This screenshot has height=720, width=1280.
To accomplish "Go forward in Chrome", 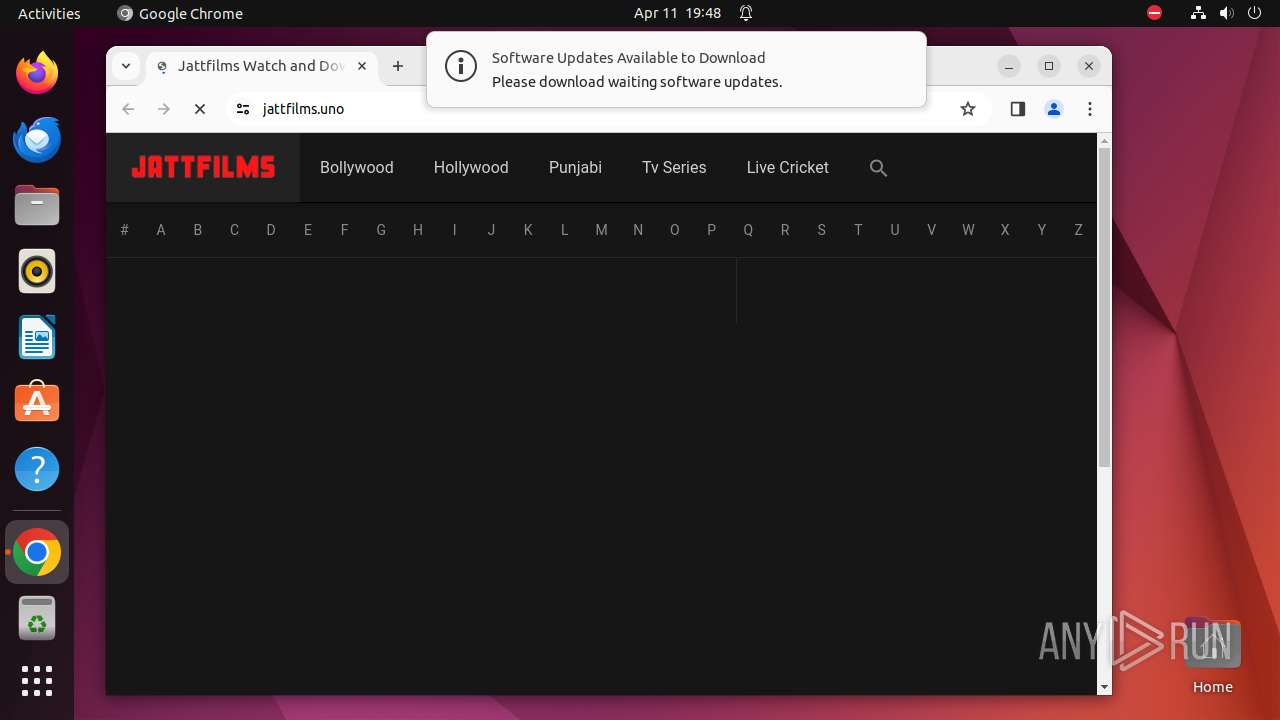I will 164,109.
